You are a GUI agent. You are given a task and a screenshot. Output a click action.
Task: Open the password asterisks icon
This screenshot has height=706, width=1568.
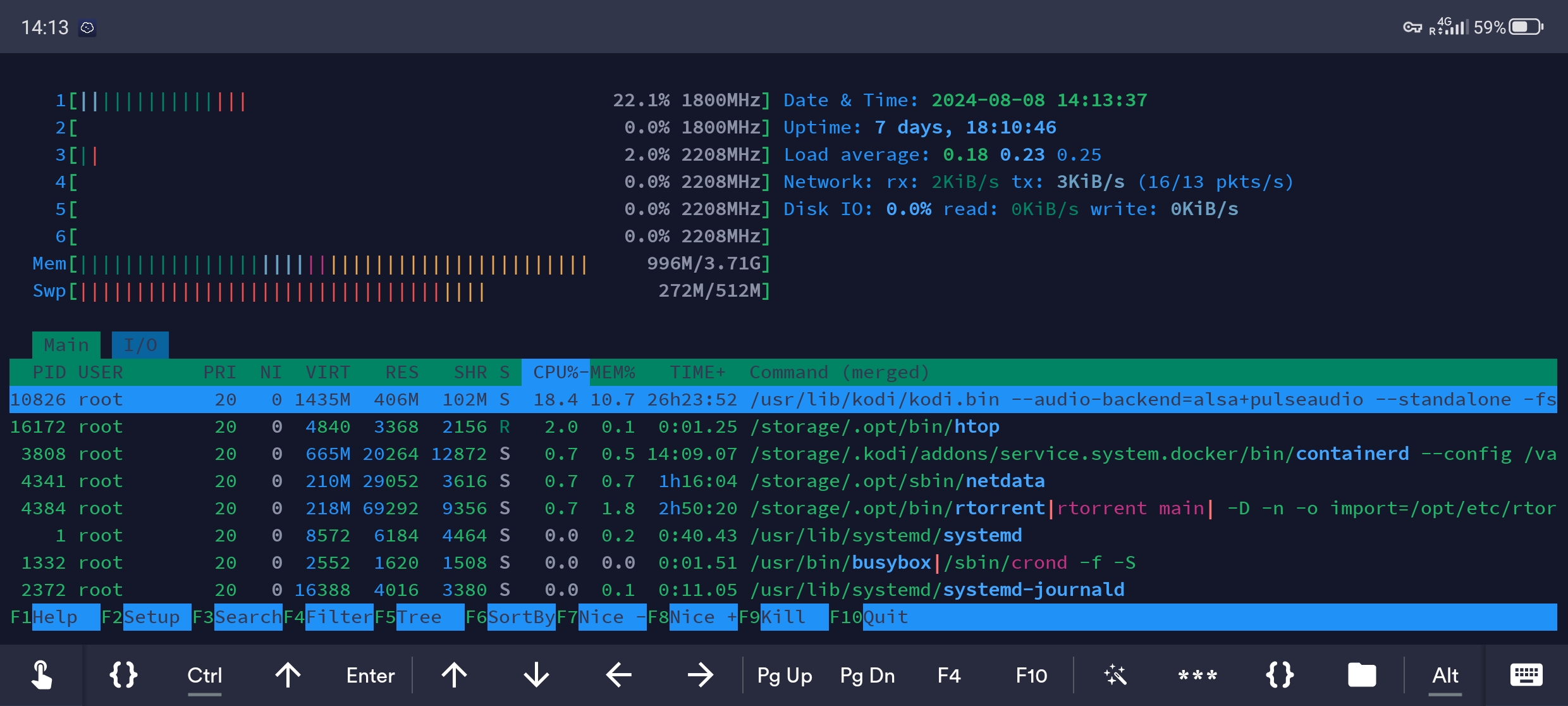tap(1197, 676)
